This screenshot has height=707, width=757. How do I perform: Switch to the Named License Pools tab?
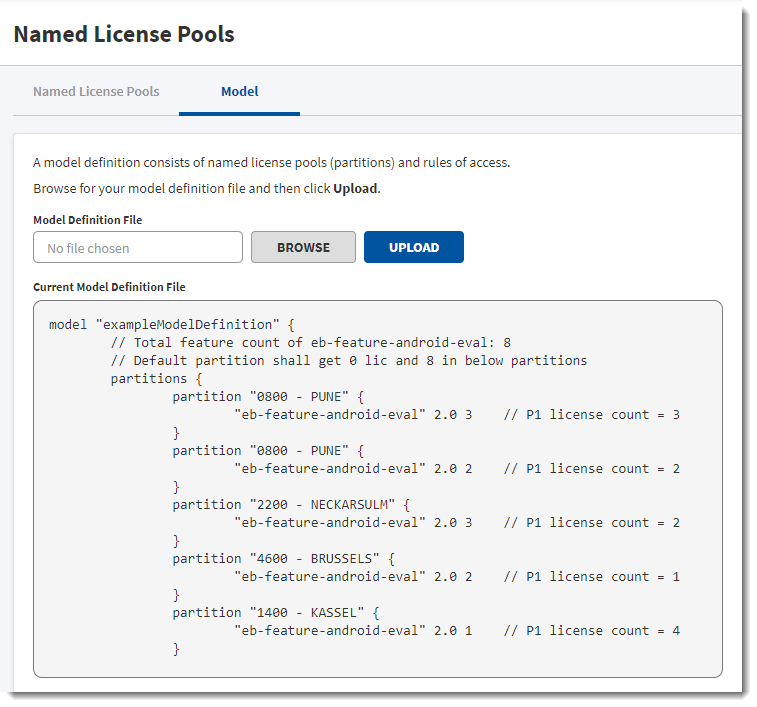96,91
